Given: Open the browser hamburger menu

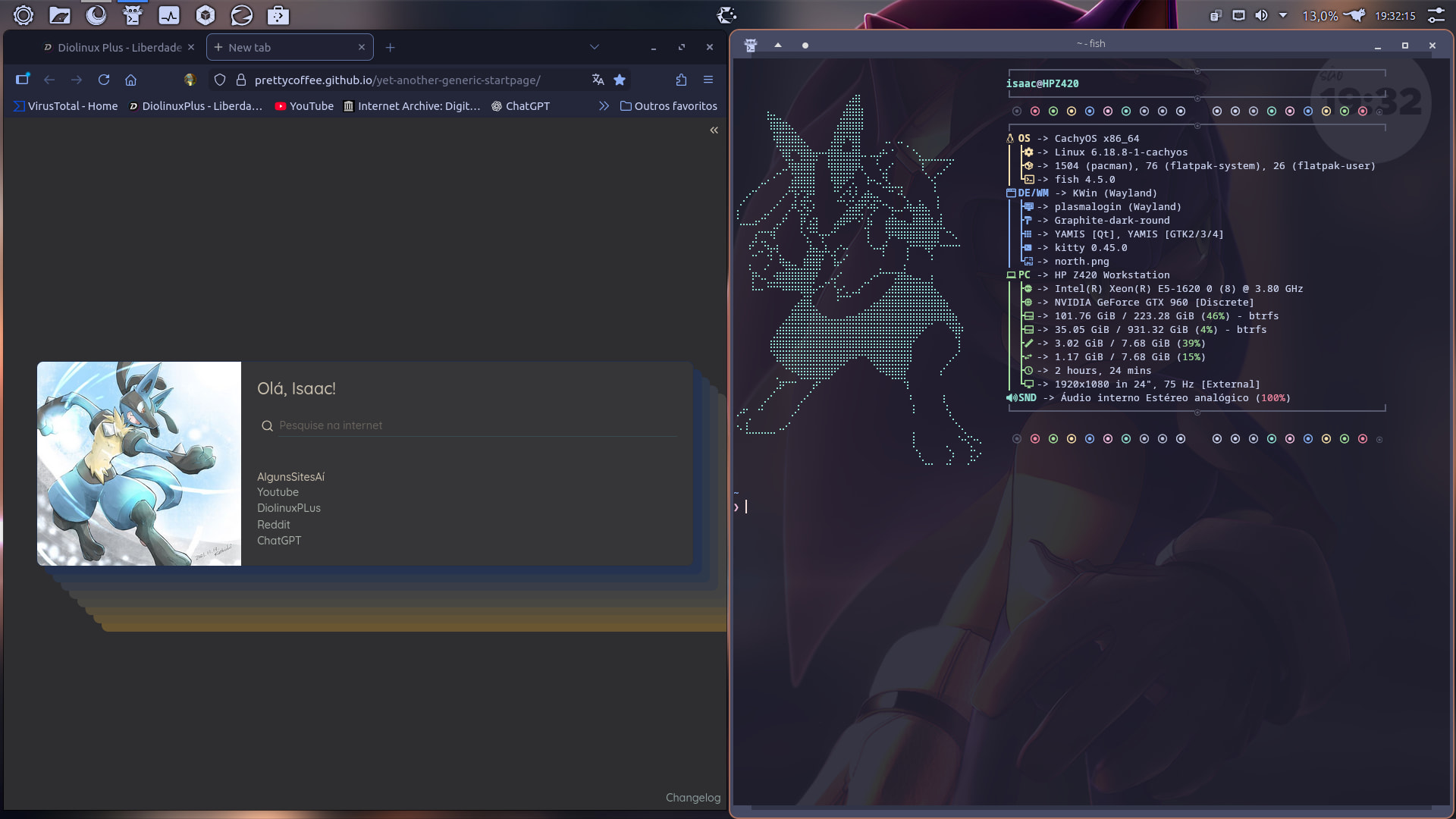Looking at the screenshot, I should (x=708, y=80).
